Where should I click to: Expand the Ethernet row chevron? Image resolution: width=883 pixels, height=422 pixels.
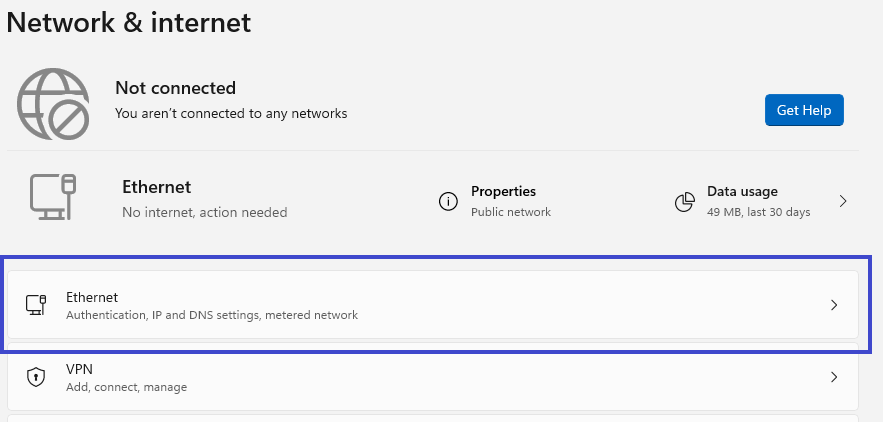click(x=834, y=305)
